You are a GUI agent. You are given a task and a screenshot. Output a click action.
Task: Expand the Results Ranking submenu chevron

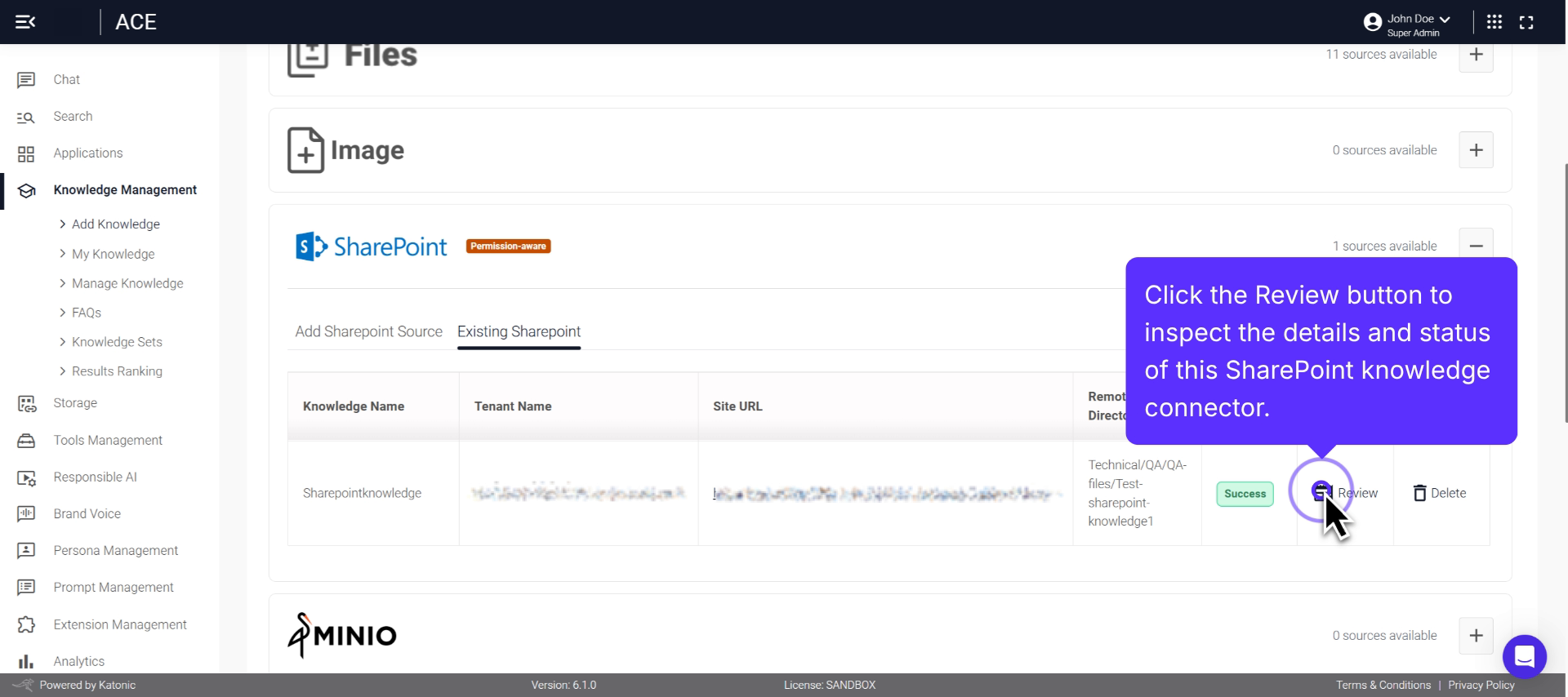[63, 371]
